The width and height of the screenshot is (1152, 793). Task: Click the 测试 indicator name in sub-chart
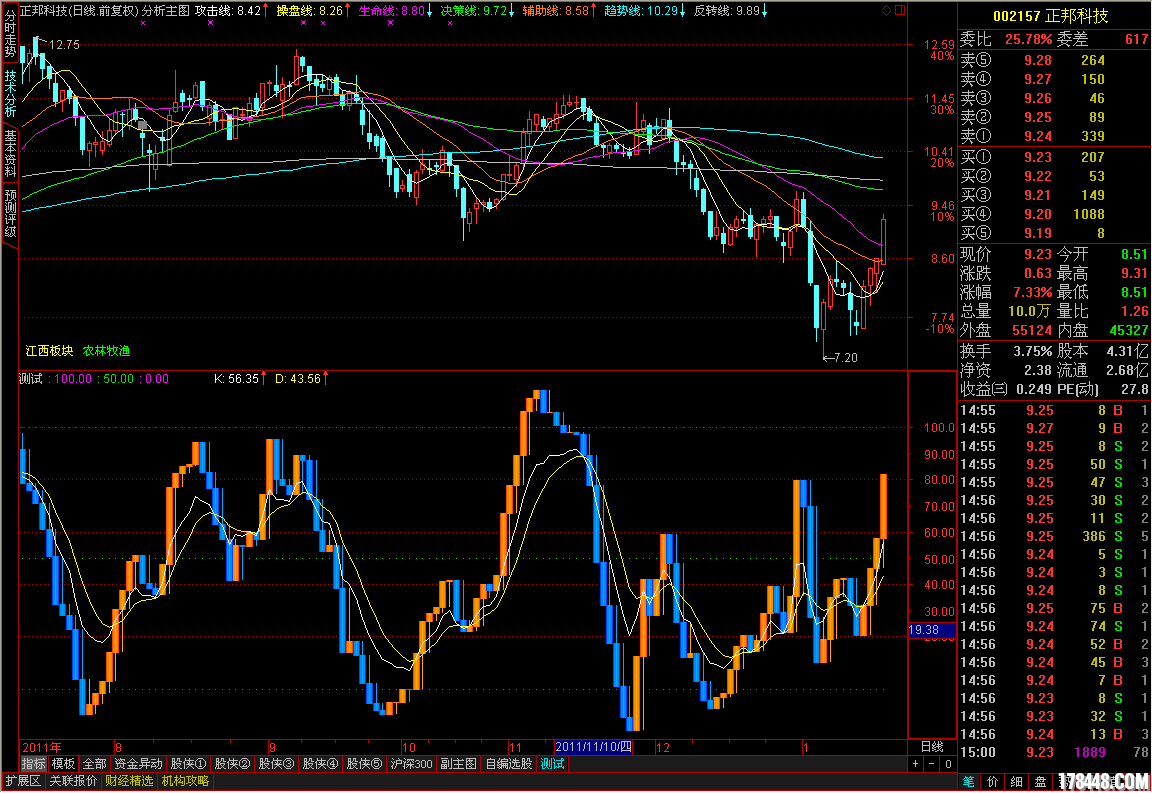coord(30,378)
